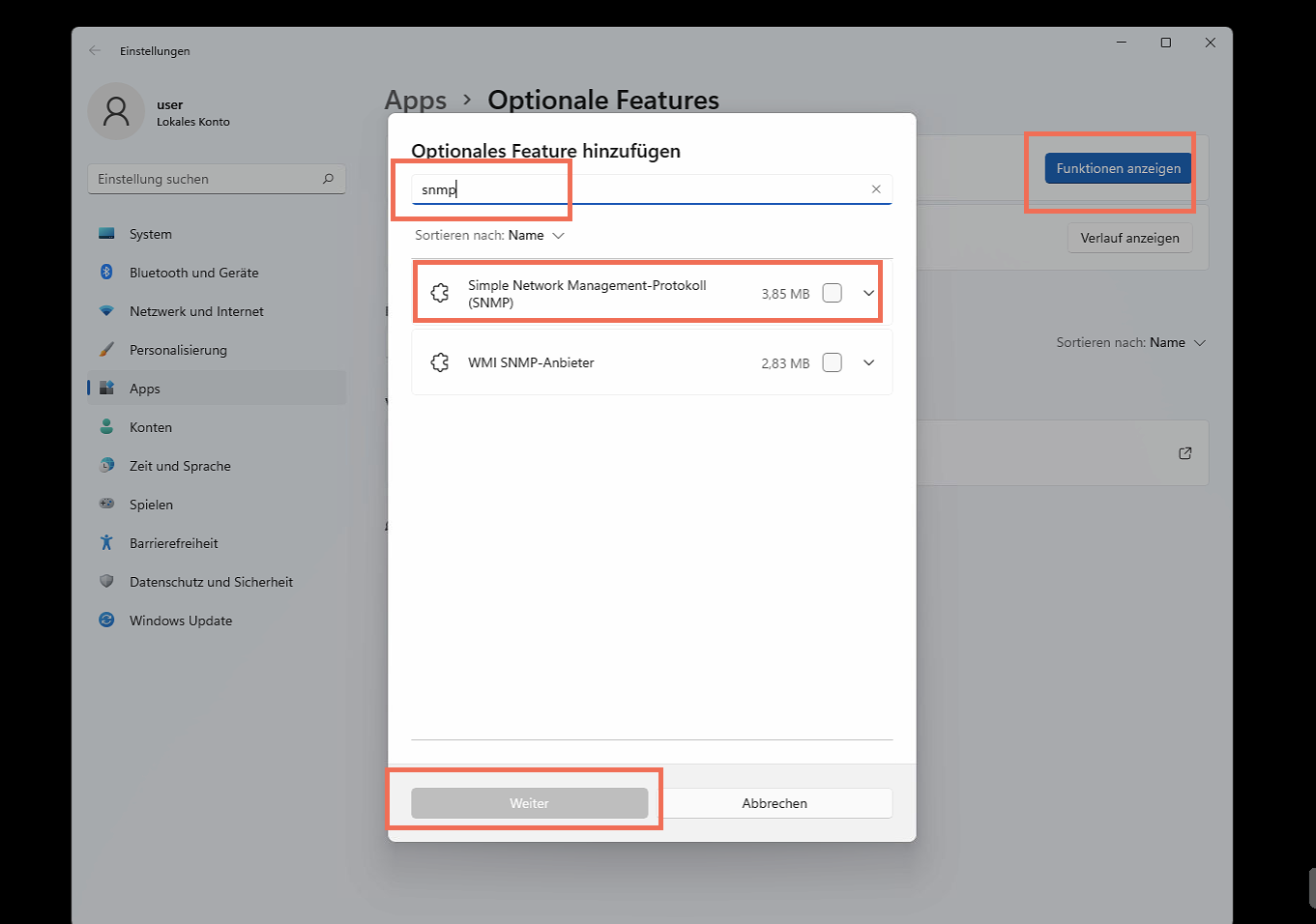
Task: Check the Simple Network Management-Protokoll (SNMP) checkbox
Action: click(x=832, y=294)
